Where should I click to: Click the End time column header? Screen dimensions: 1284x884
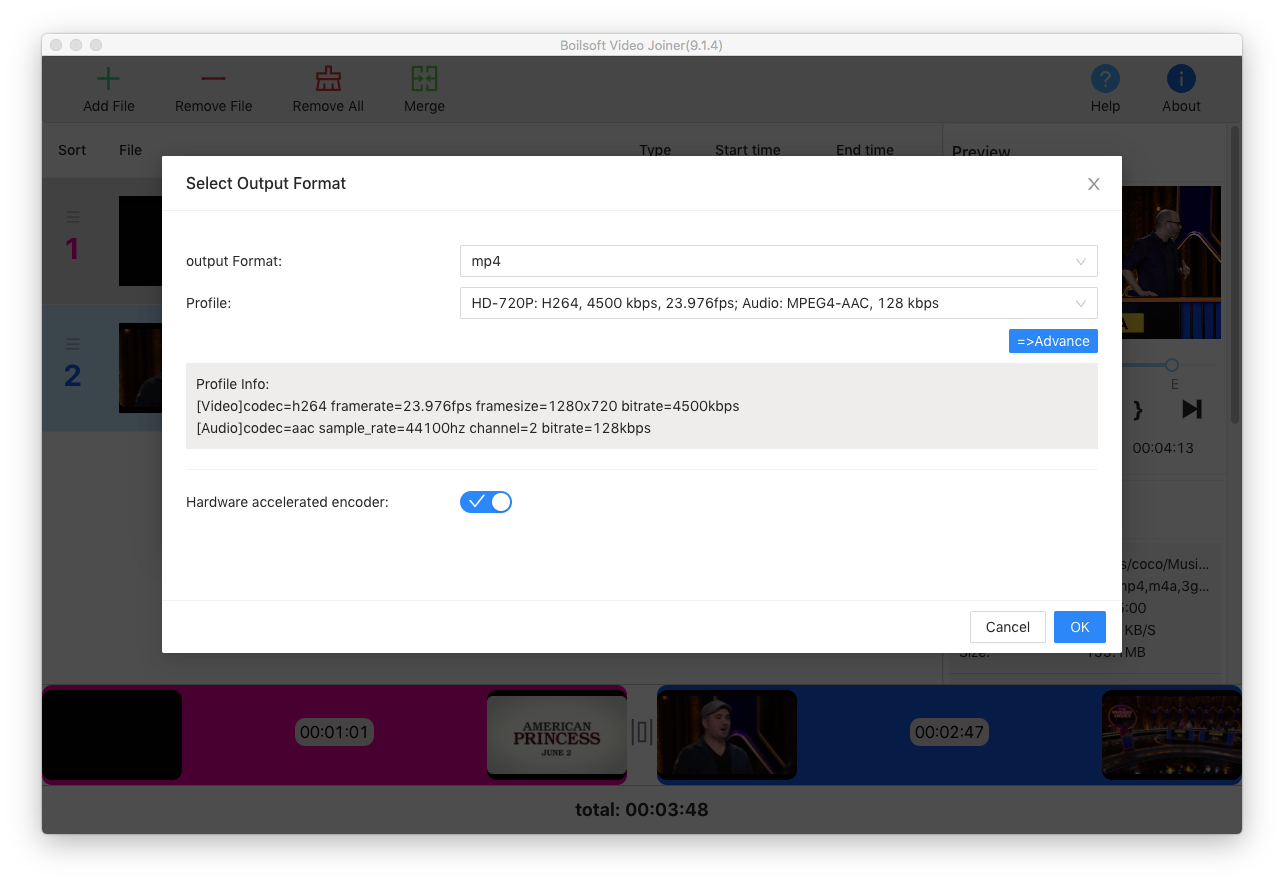tap(864, 150)
